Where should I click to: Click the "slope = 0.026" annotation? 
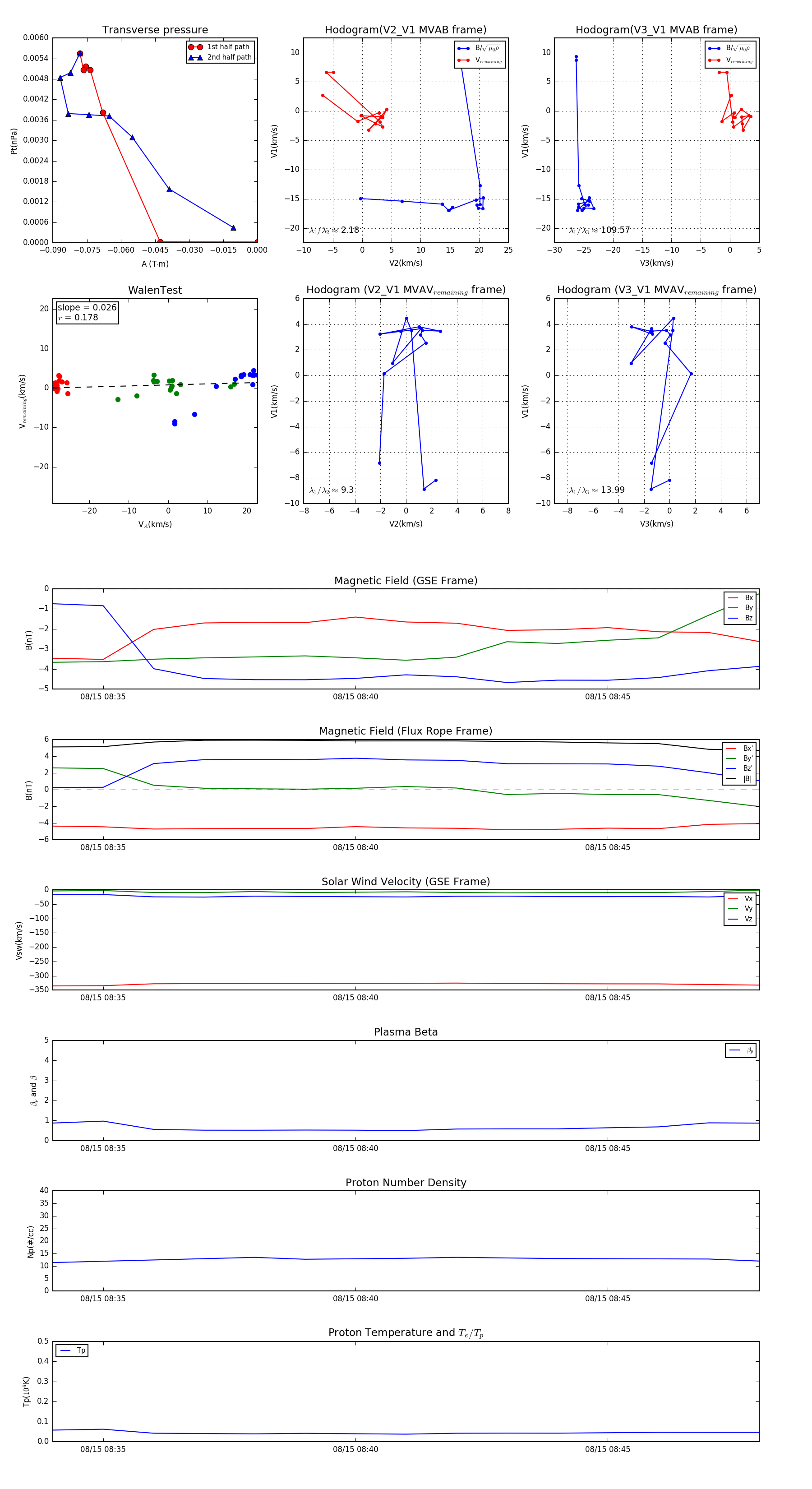tap(87, 308)
